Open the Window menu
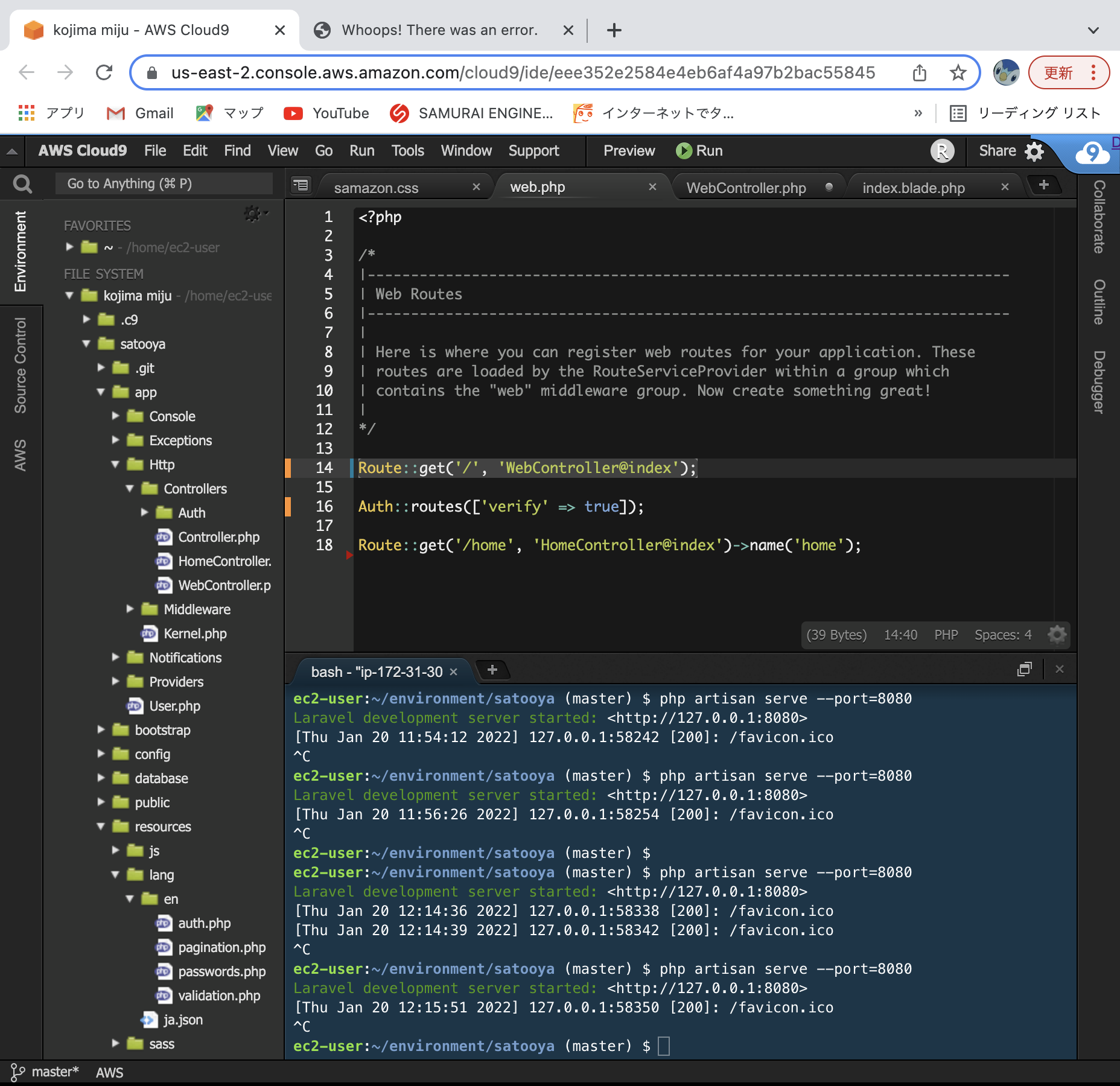Screen dimensions: 1120x1086 465,151
